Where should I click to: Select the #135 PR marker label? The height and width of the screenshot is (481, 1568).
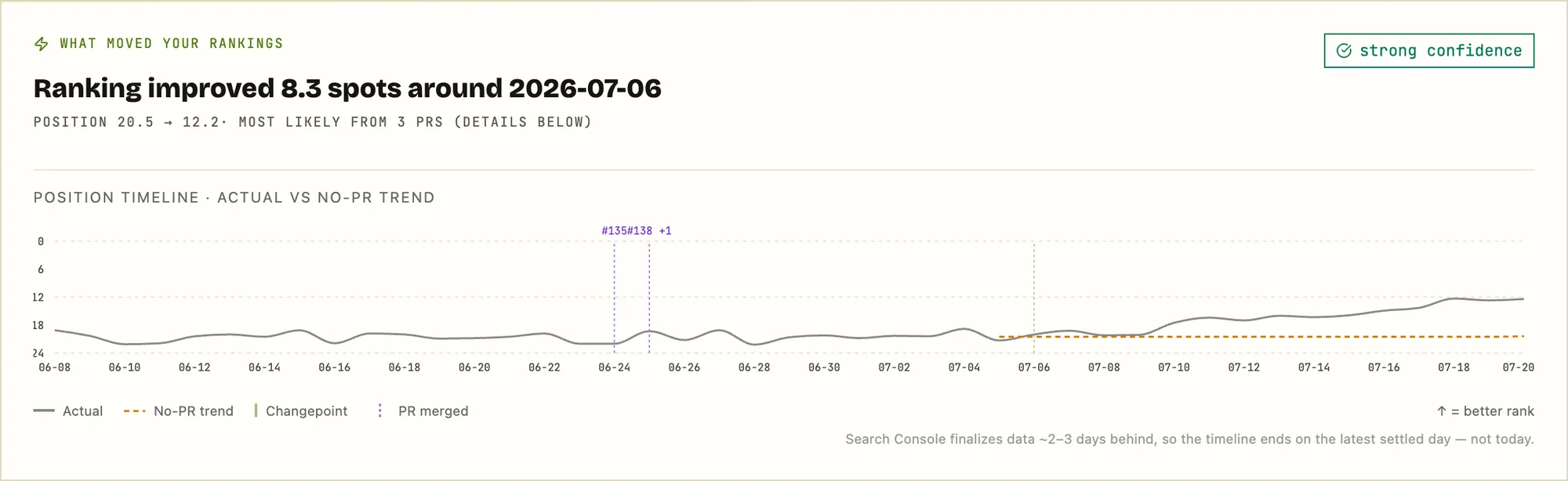(614, 231)
